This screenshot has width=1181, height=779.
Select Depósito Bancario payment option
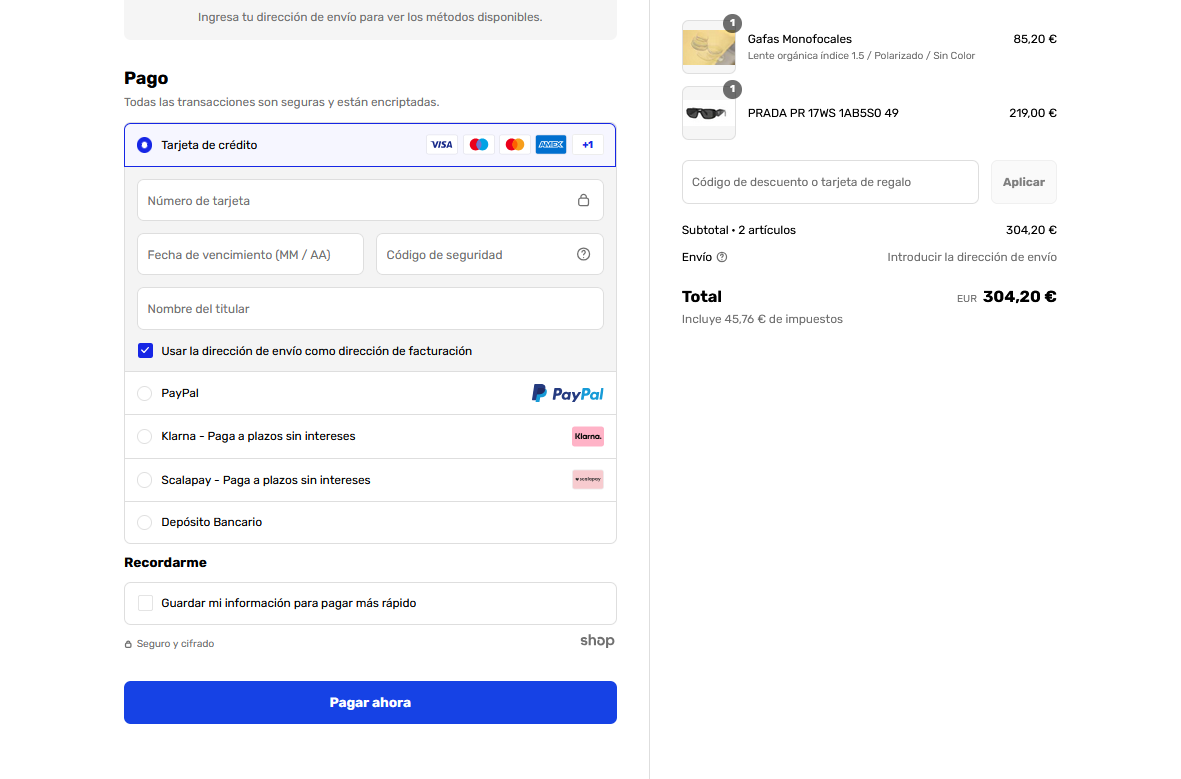[145, 522]
